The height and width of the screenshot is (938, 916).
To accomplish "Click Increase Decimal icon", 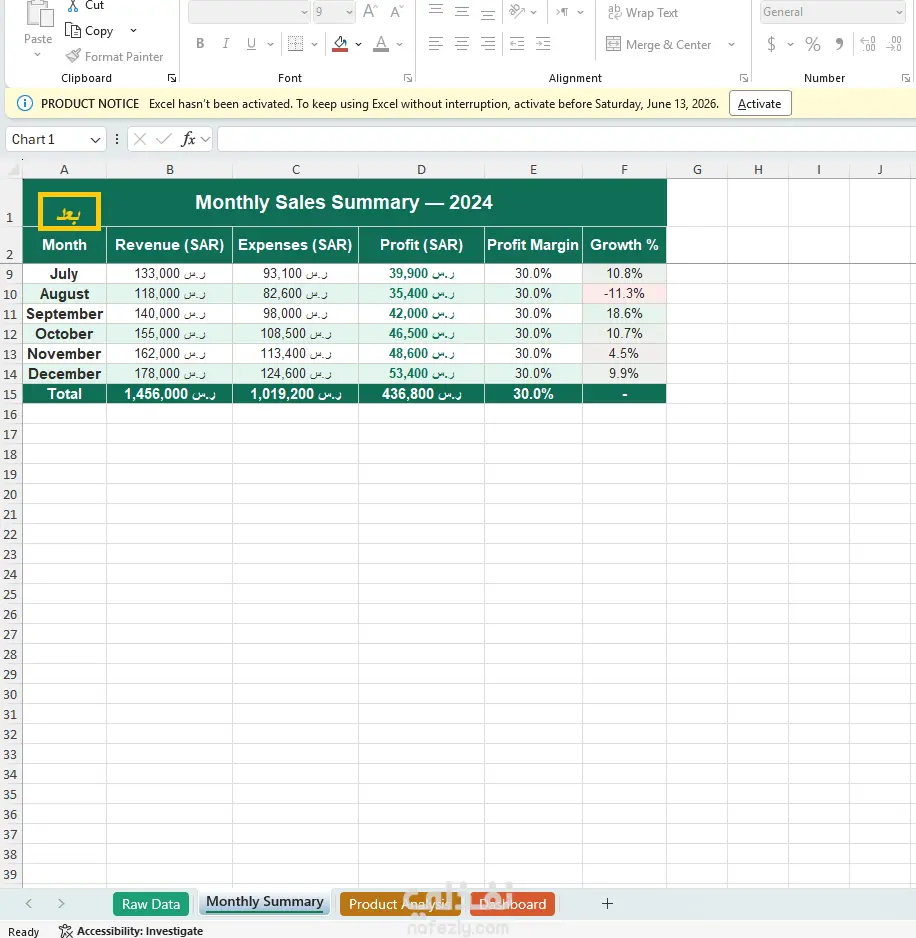I will [868, 44].
